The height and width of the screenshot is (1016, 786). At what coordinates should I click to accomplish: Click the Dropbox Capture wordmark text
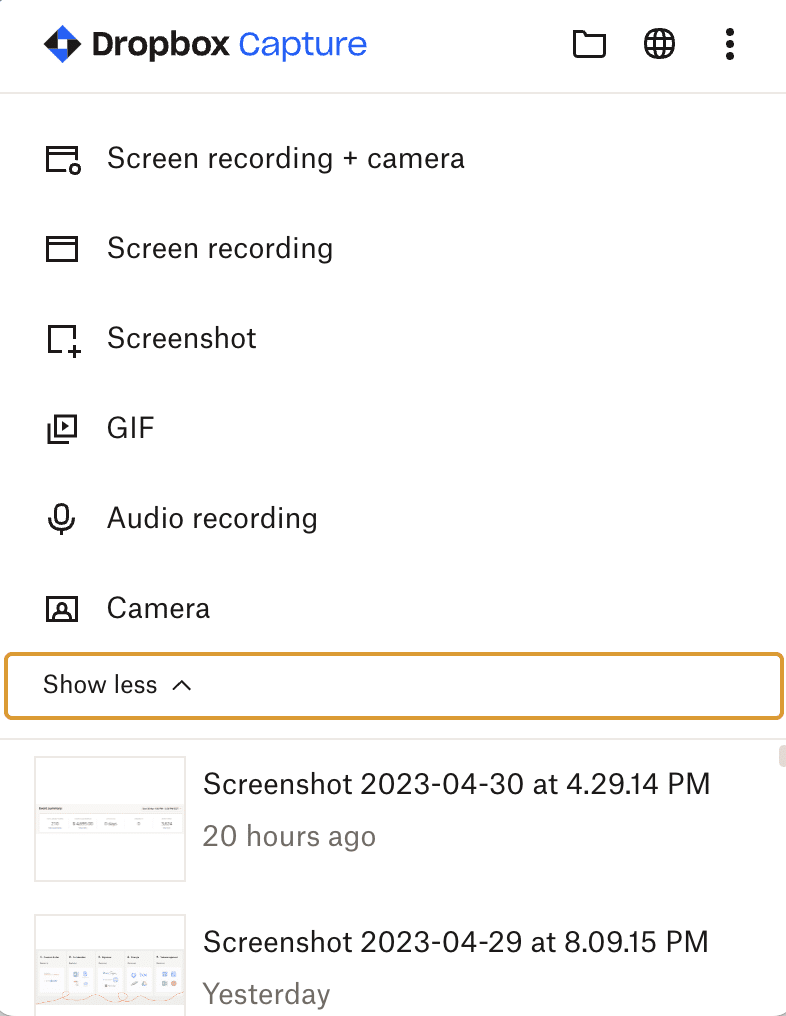pos(229,44)
